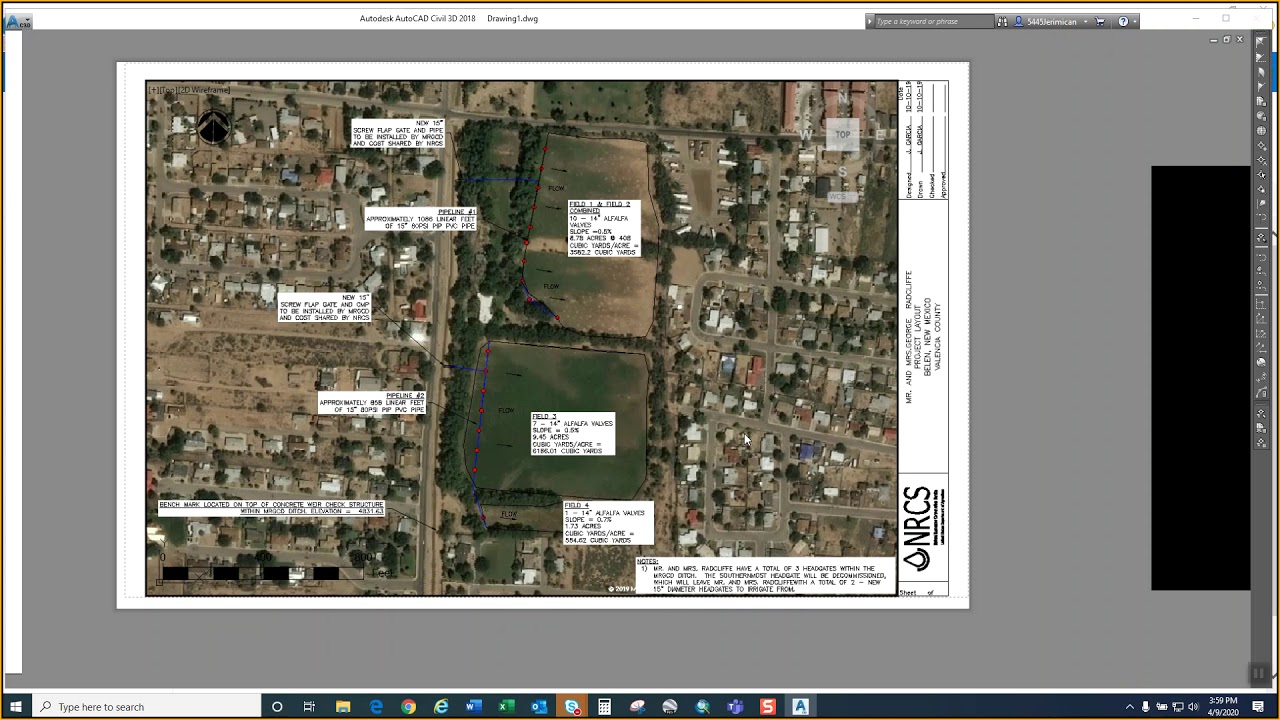Viewport: 1280px width, 720px height.
Task: Click the N compass direction on ViewCube
Action: point(844,98)
